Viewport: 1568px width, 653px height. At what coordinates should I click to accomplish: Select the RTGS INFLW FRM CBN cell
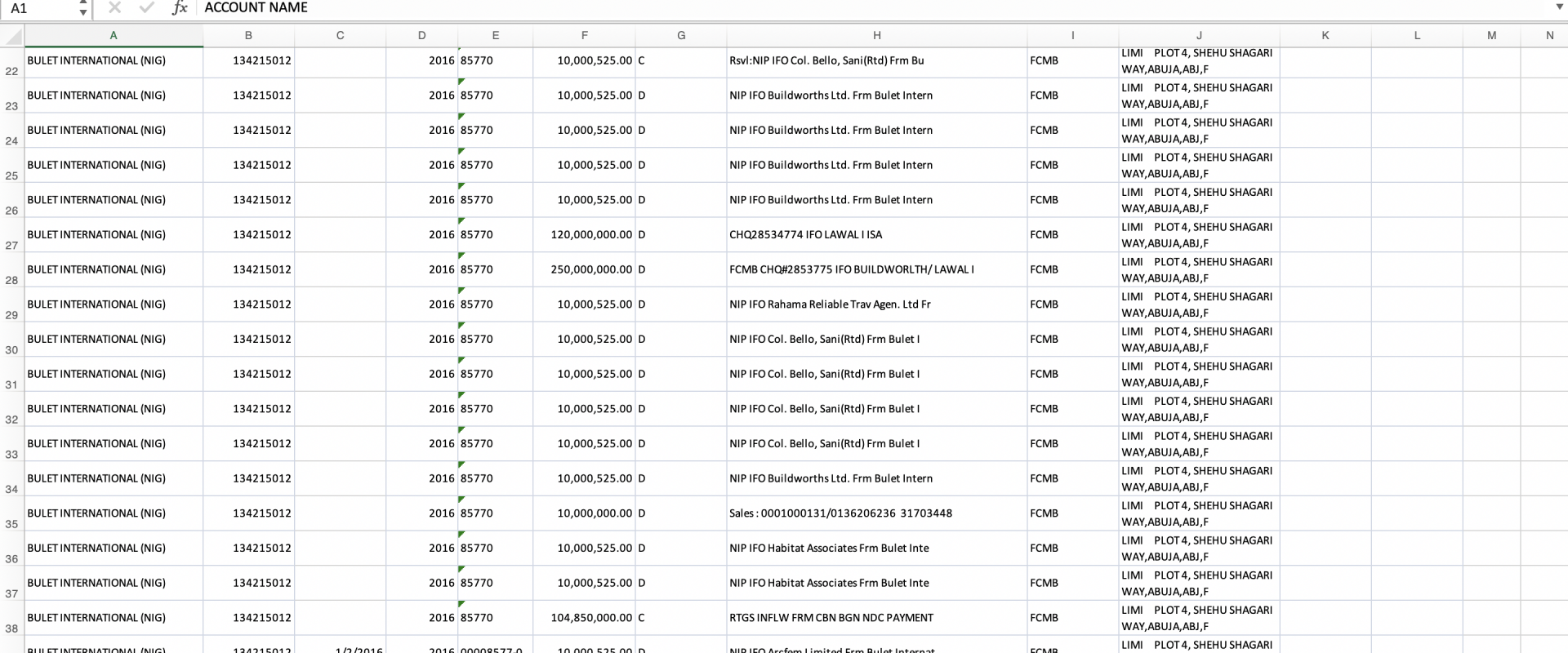[876, 618]
